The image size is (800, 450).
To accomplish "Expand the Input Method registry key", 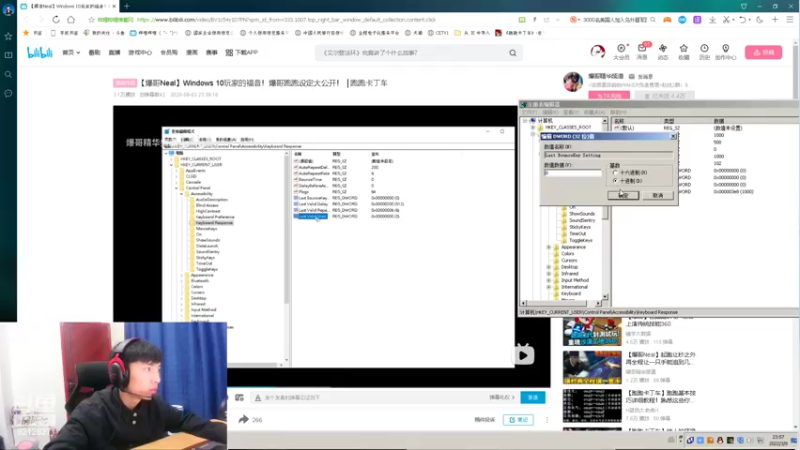I will click(x=549, y=280).
